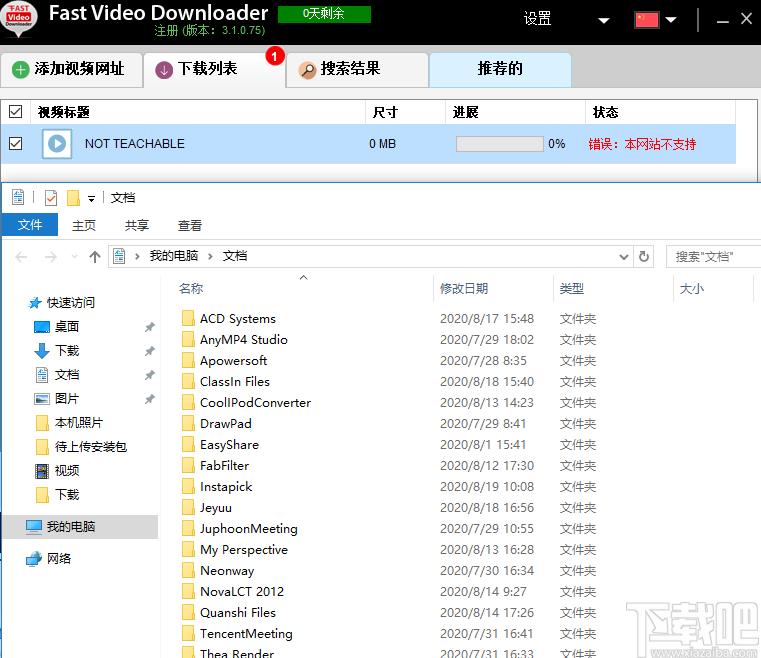The image size is (761, 658).
Task: Open the 文件 ribbon menu
Action: coord(30,225)
